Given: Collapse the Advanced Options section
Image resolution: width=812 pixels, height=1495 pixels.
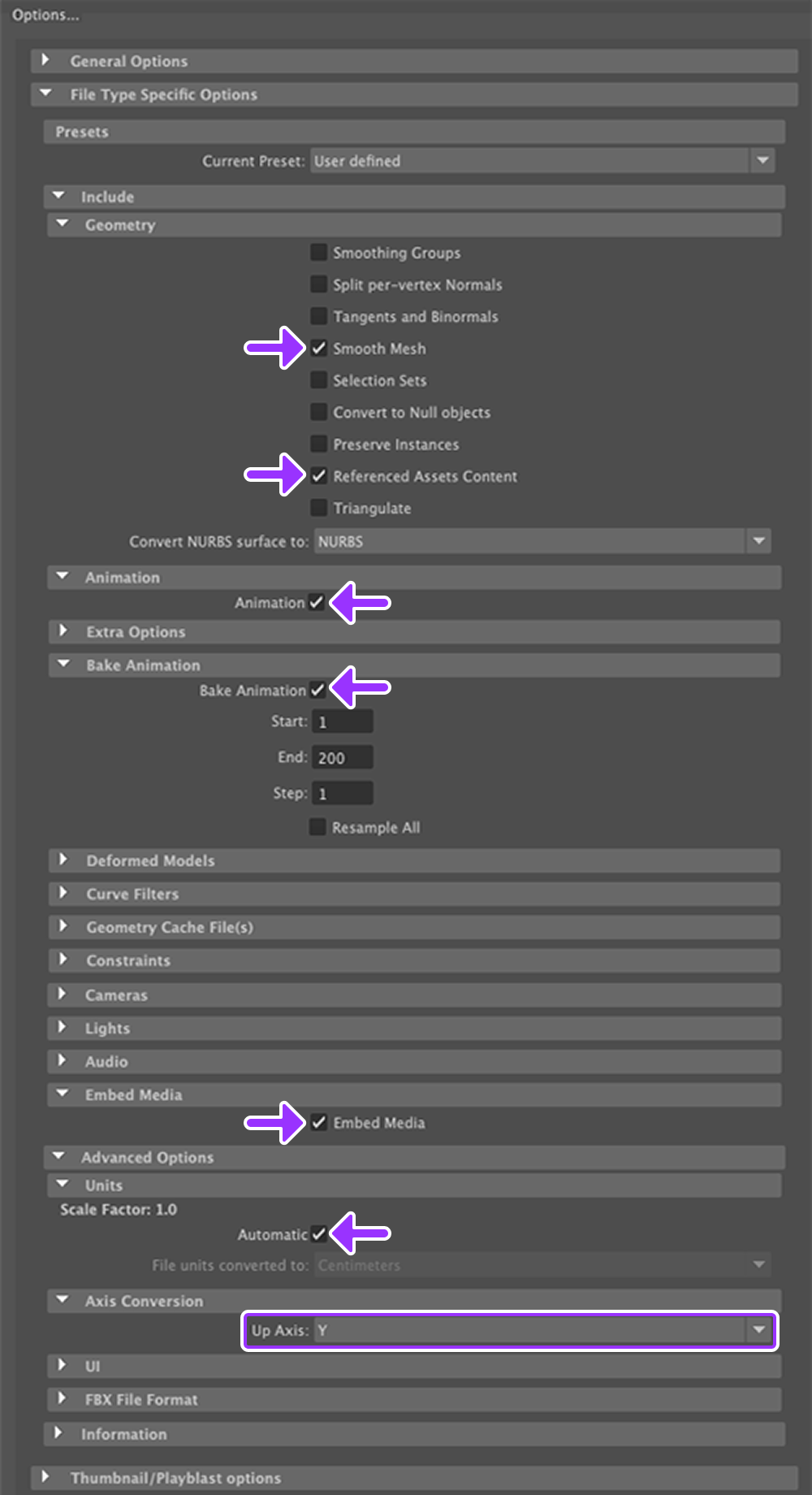Looking at the screenshot, I should [x=414, y=1157].
